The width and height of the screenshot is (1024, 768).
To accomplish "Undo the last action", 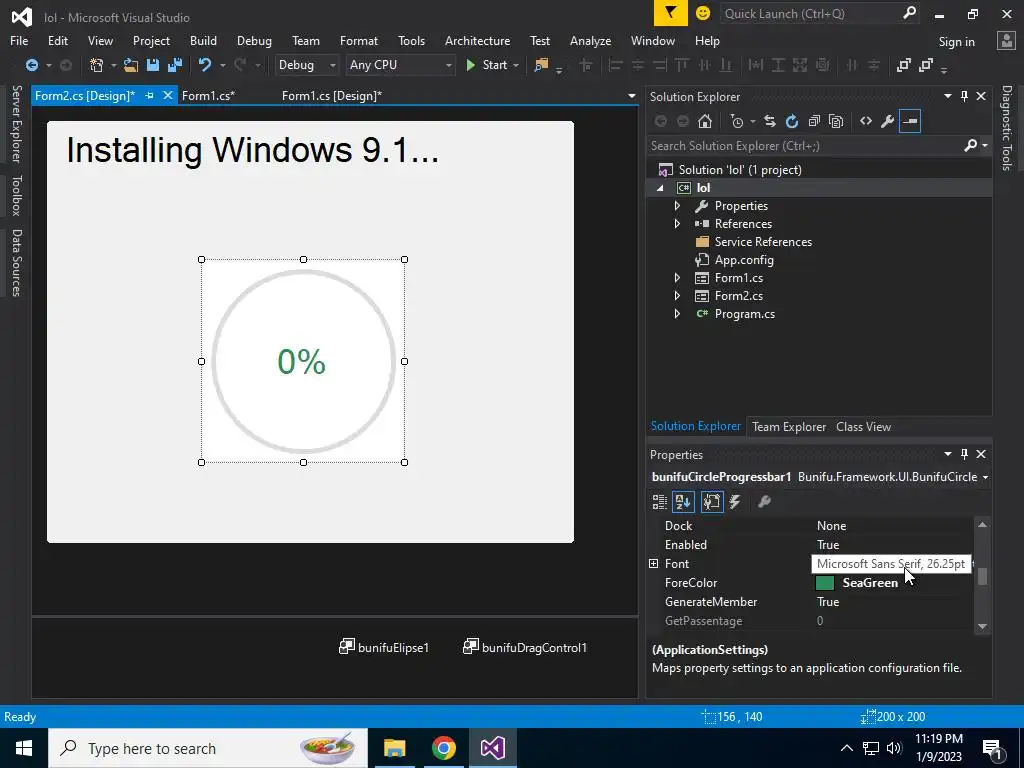I will [205, 65].
